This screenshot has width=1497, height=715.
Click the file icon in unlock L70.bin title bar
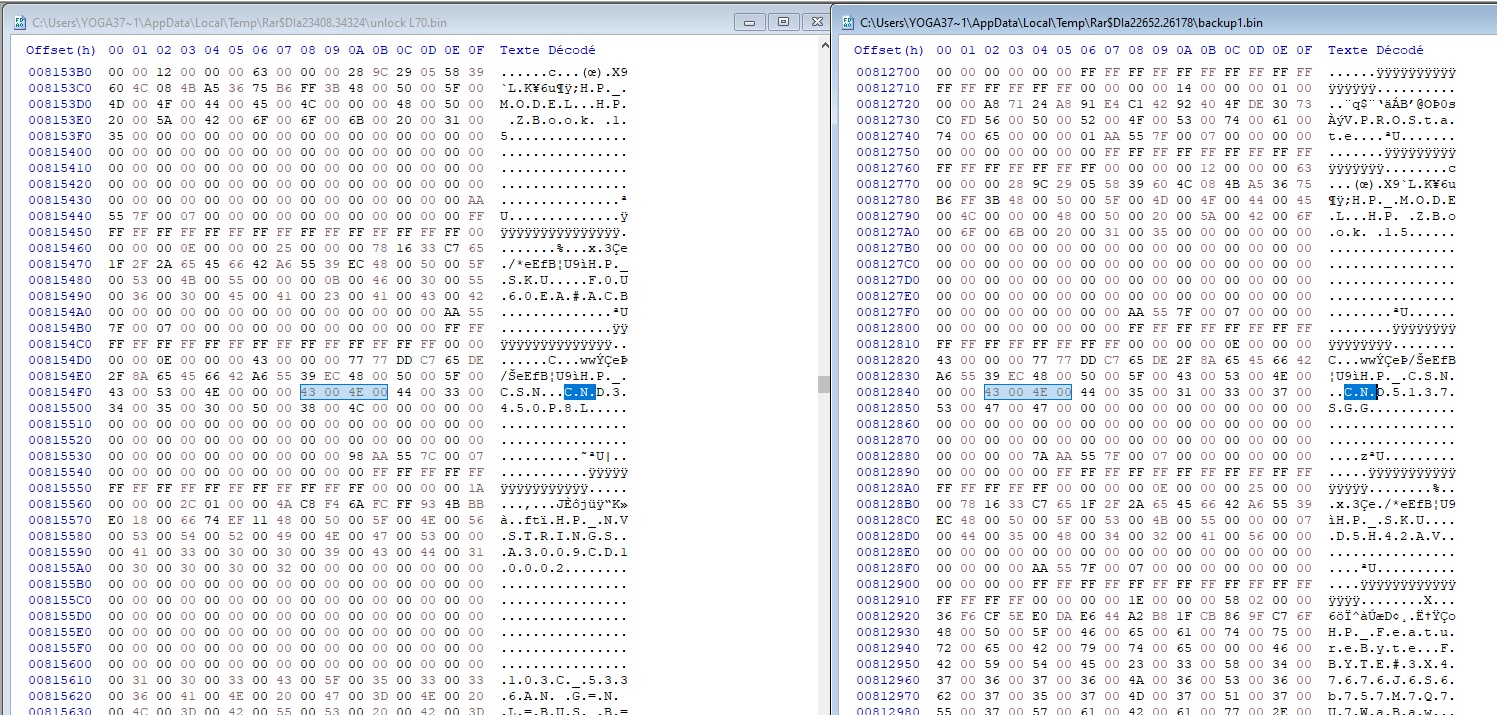tap(19, 21)
